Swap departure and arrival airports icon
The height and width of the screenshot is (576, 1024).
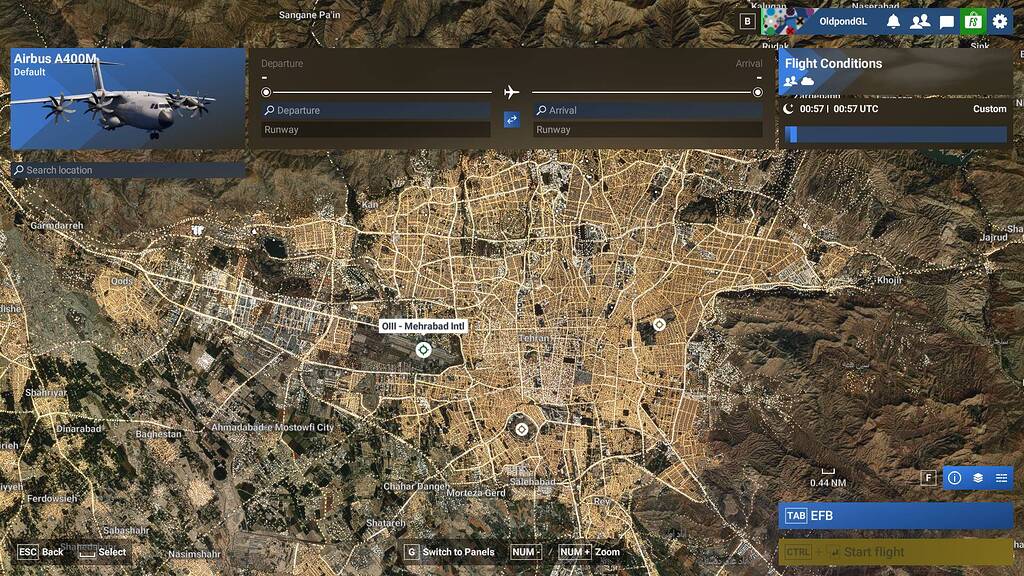tap(510, 119)
